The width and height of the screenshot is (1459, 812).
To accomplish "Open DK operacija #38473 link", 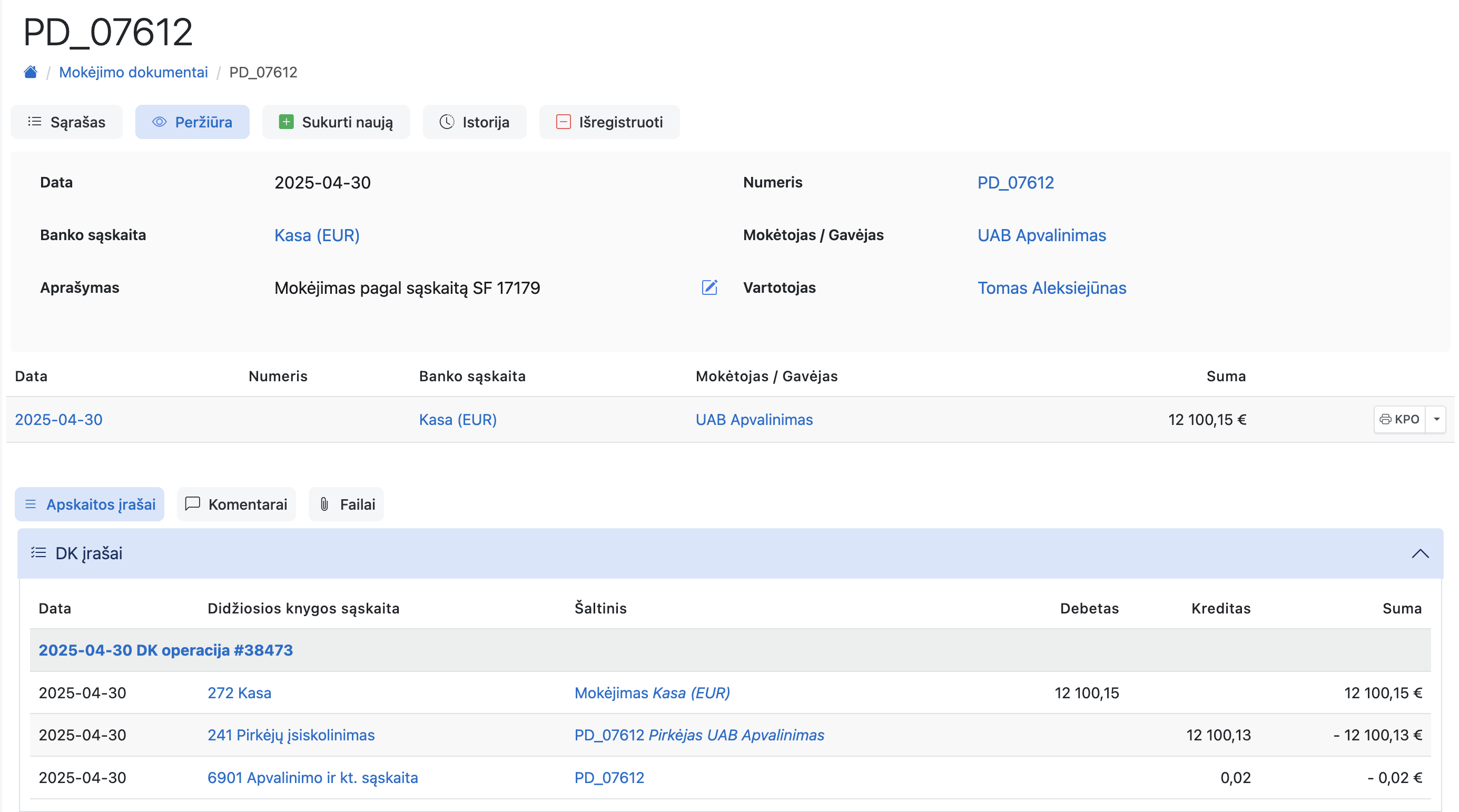I will click(x=165, y=649).
